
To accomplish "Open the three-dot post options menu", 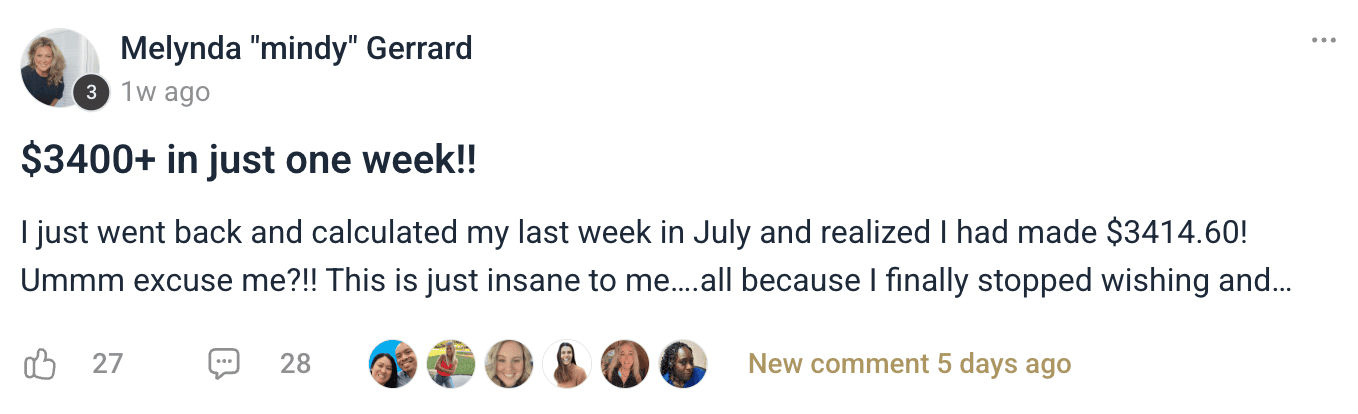I will pyautogui.click(x=1323, y=41).
